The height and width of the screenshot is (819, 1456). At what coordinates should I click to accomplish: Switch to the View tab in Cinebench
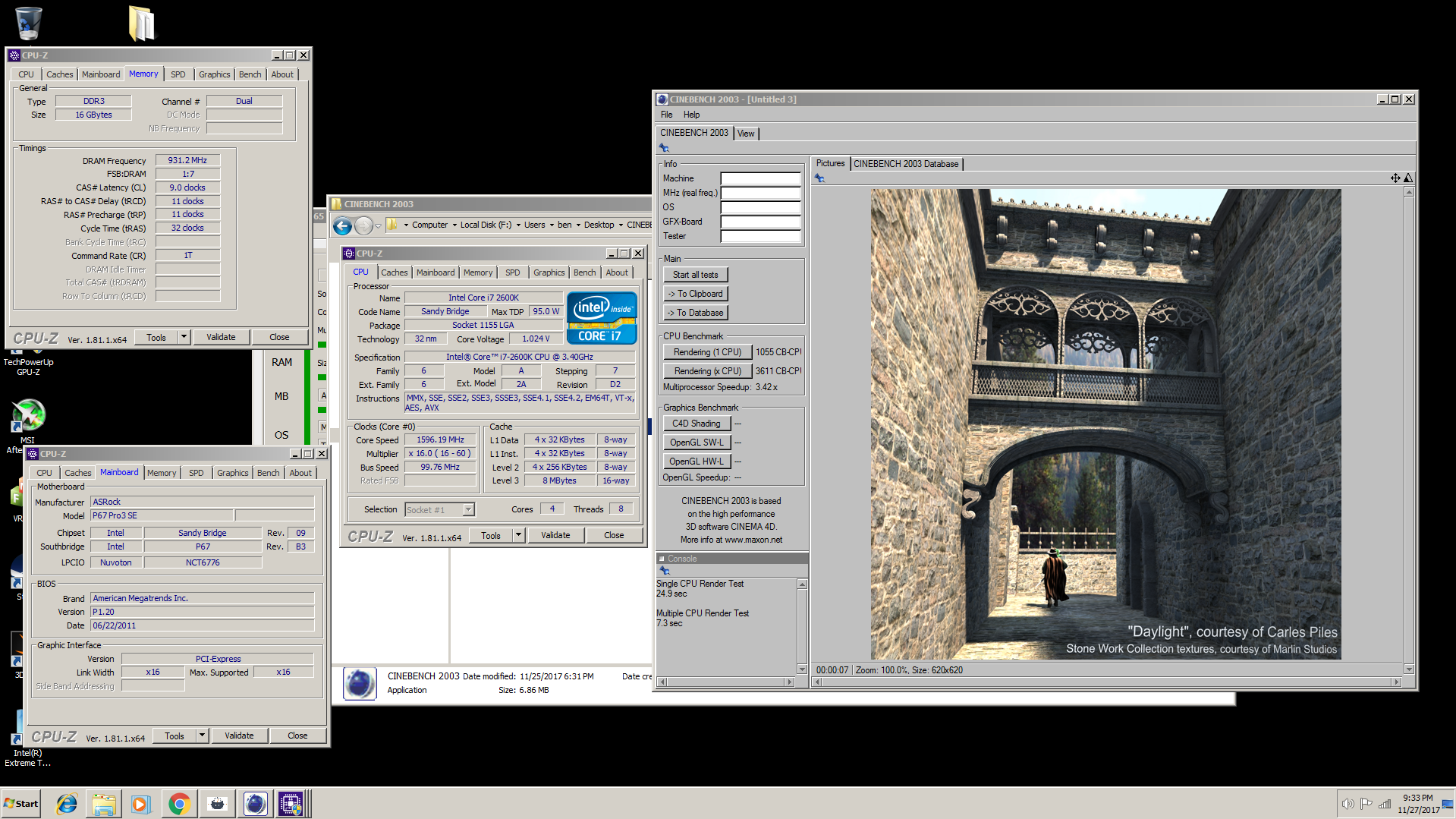coord(746,134)
